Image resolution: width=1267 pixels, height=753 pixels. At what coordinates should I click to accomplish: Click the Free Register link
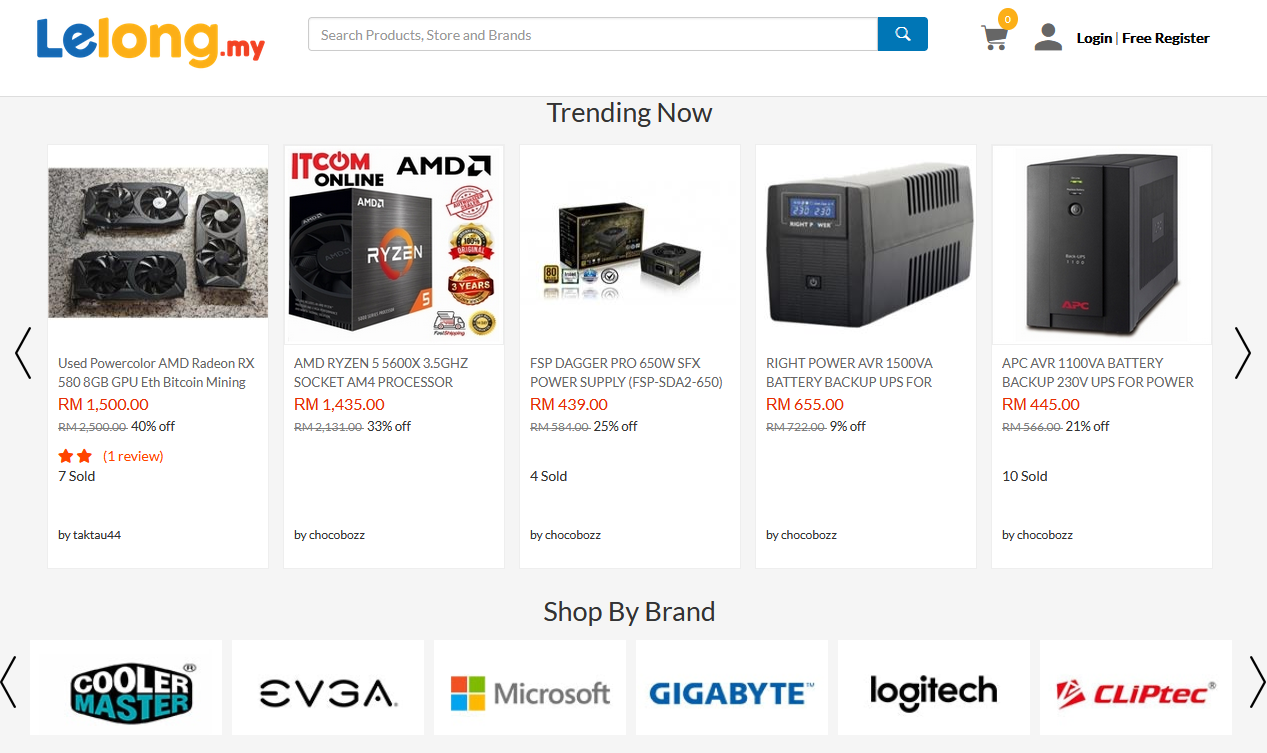point(1166,38)
